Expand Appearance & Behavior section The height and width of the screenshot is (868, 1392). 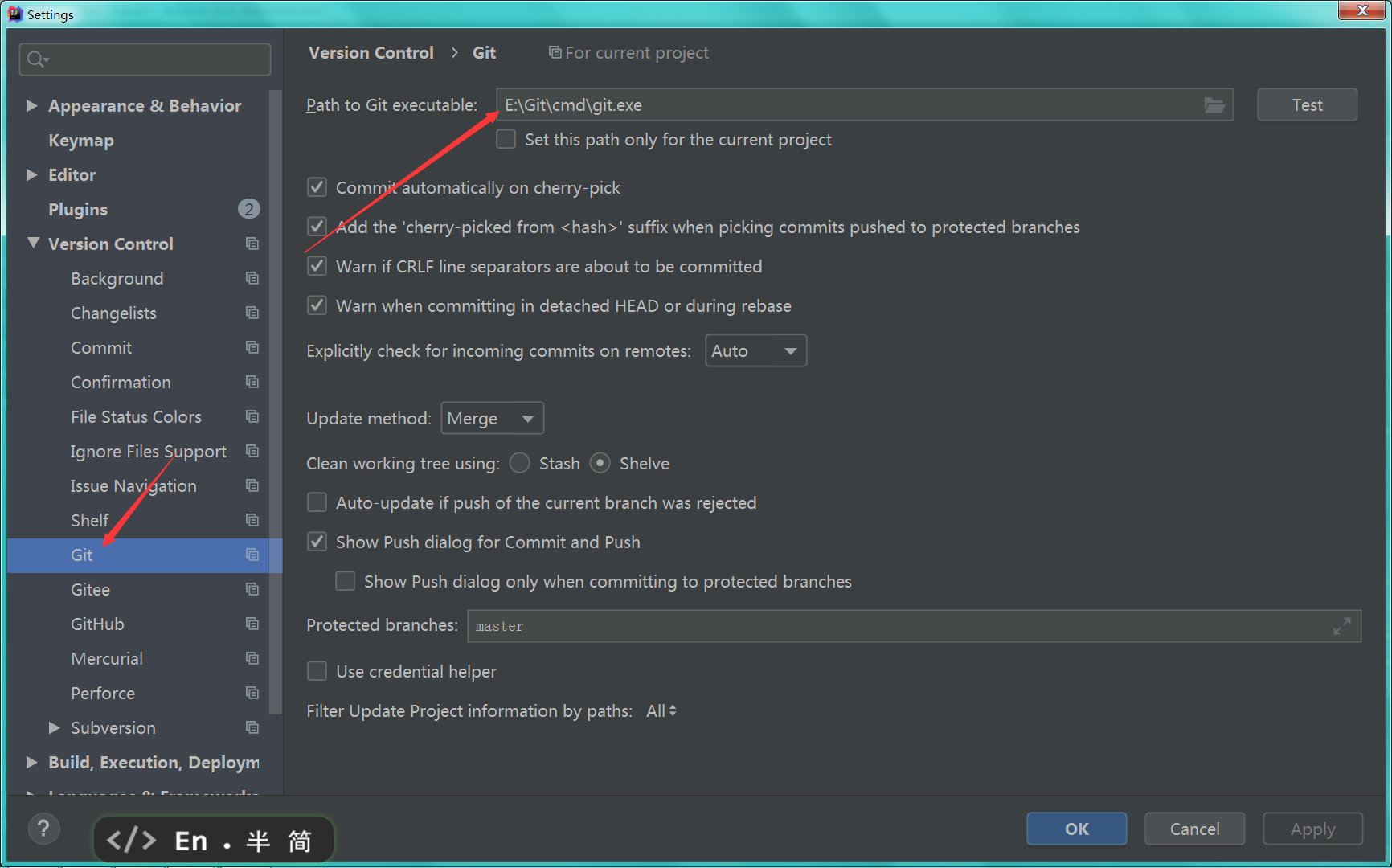point(32,105)
